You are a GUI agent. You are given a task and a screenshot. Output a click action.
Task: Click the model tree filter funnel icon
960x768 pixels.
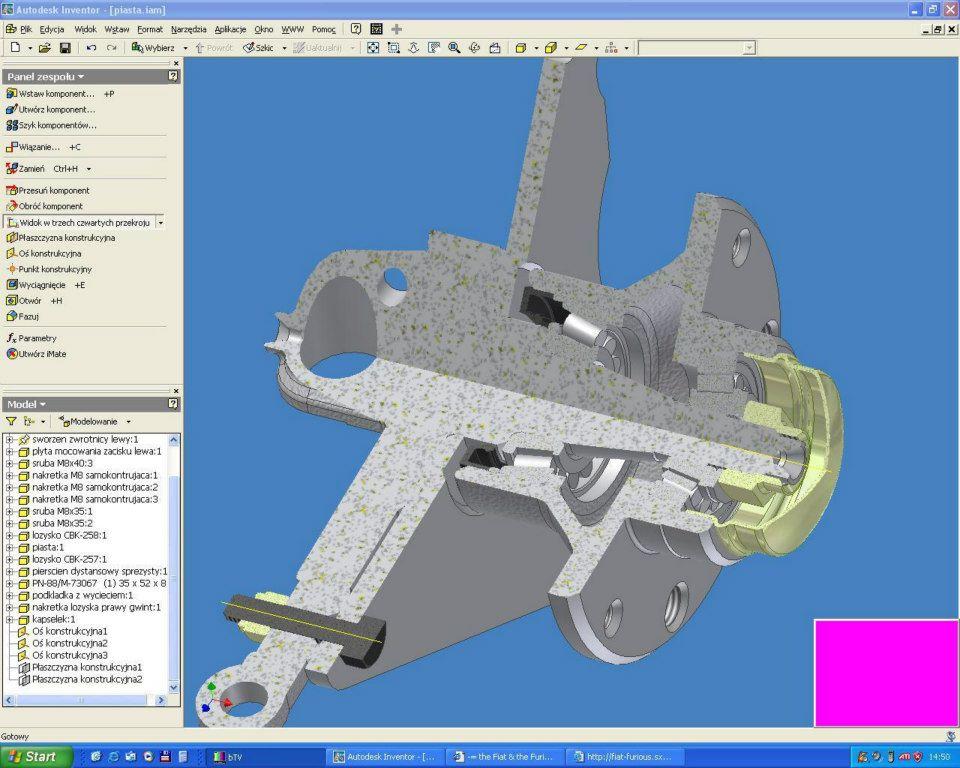click(11, 422)
